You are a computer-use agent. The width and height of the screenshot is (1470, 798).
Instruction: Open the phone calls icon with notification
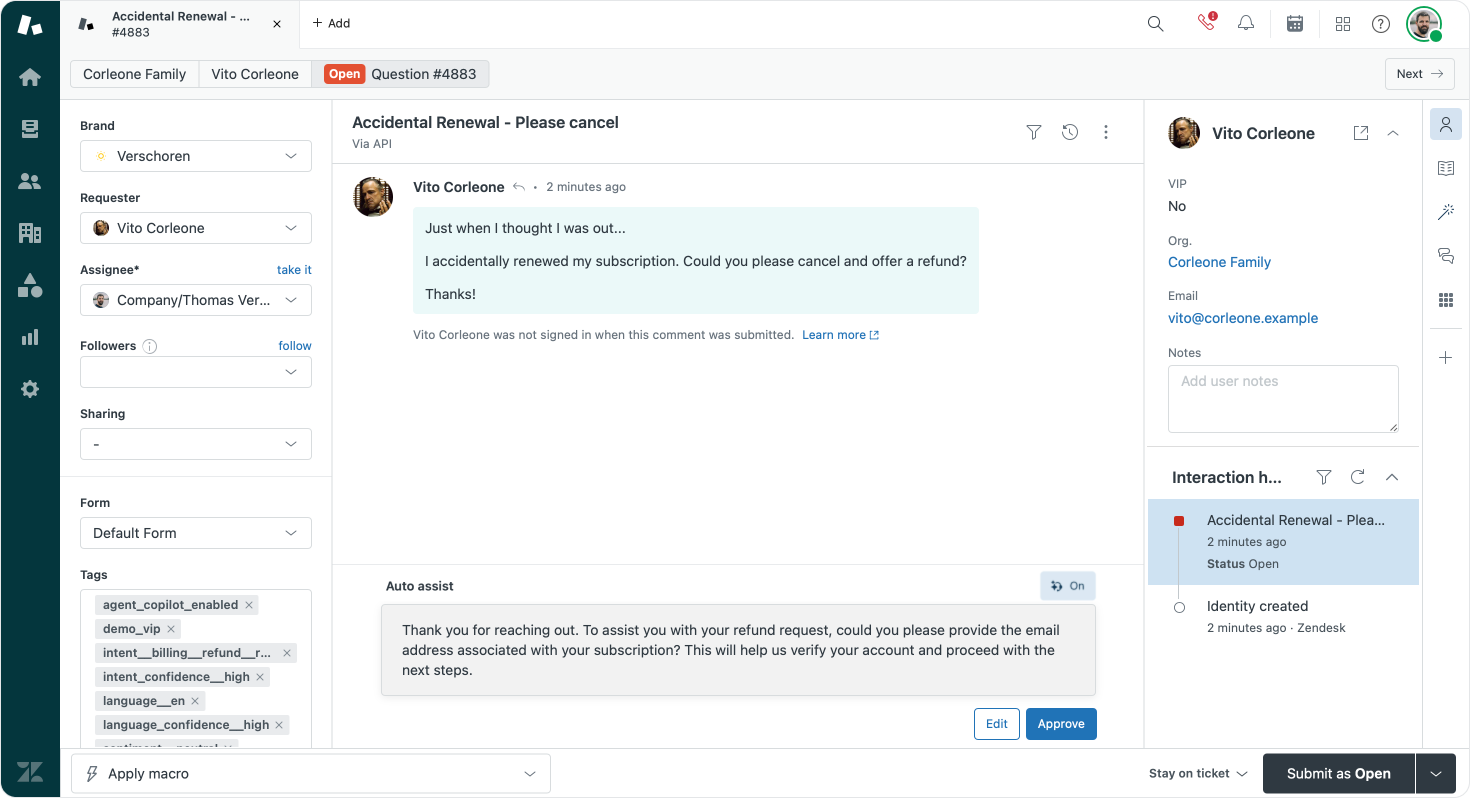[x=1207, y=23]
